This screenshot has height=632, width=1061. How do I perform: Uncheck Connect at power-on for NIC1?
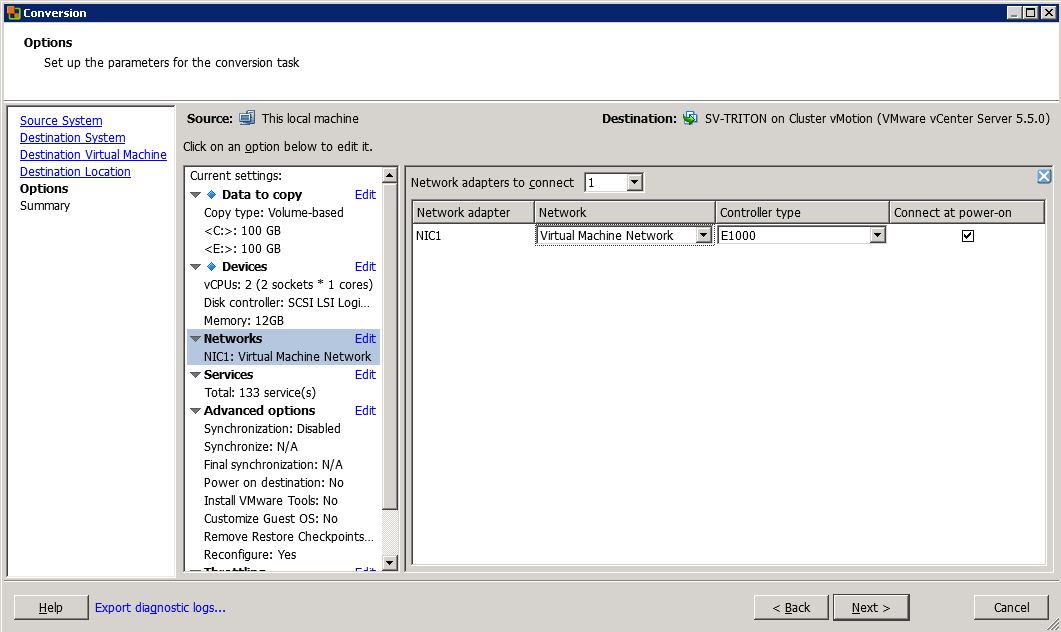point(967,236)
